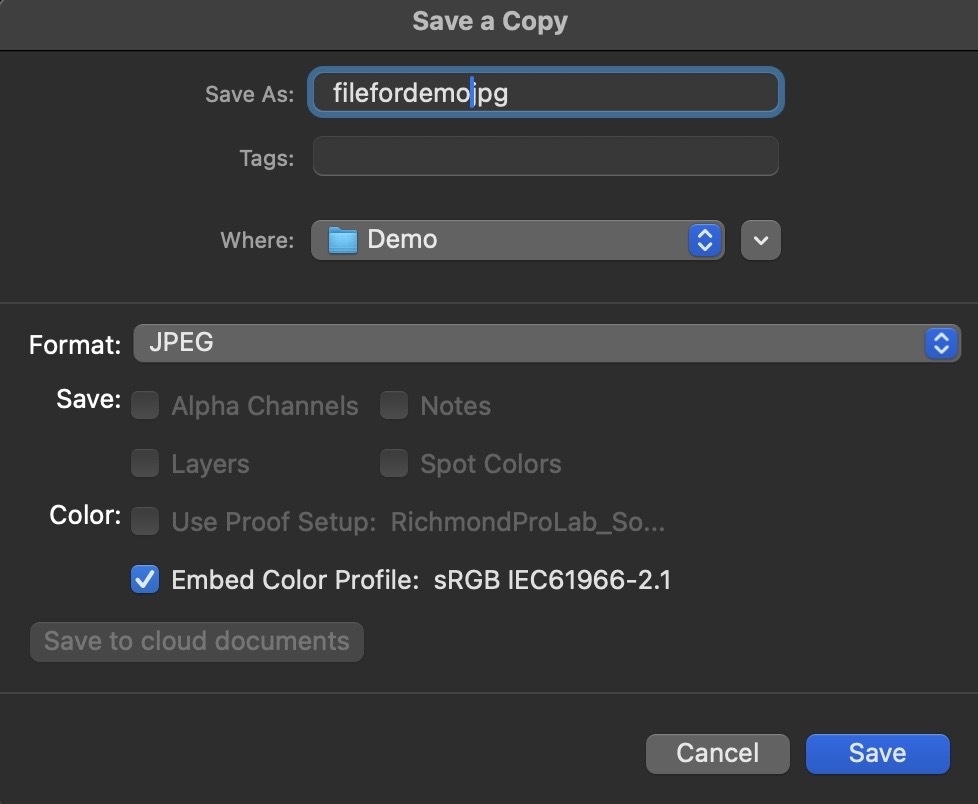This screenshot has width=978, height=804.
Task: Click the Save As filename field
Action: pyautogui.click(x=545, y=92)
